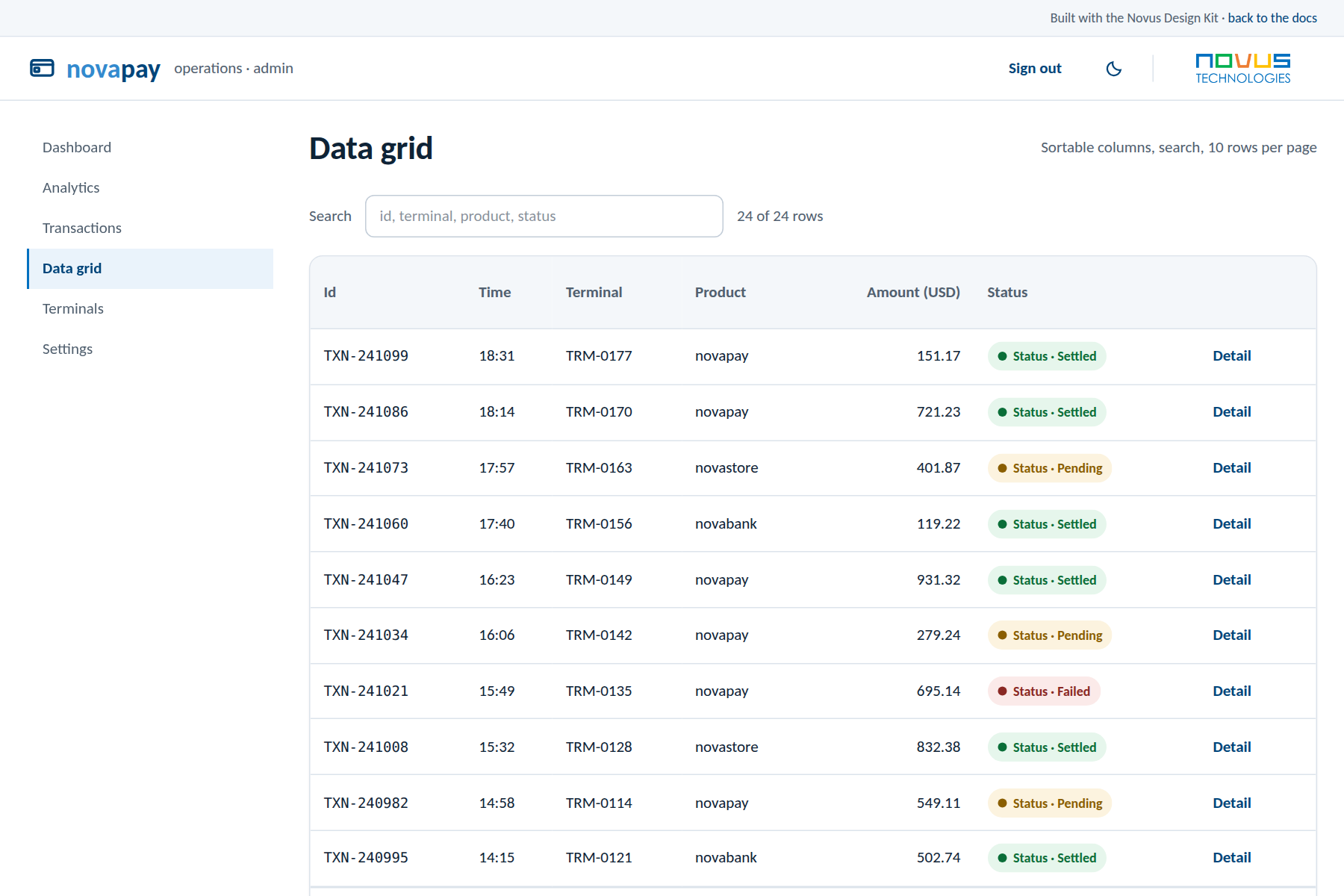Viewport: 1344px width, 896px height.
Task: Click the novastore product in TXN-241073 row
Action: click(x=727, y=468)
